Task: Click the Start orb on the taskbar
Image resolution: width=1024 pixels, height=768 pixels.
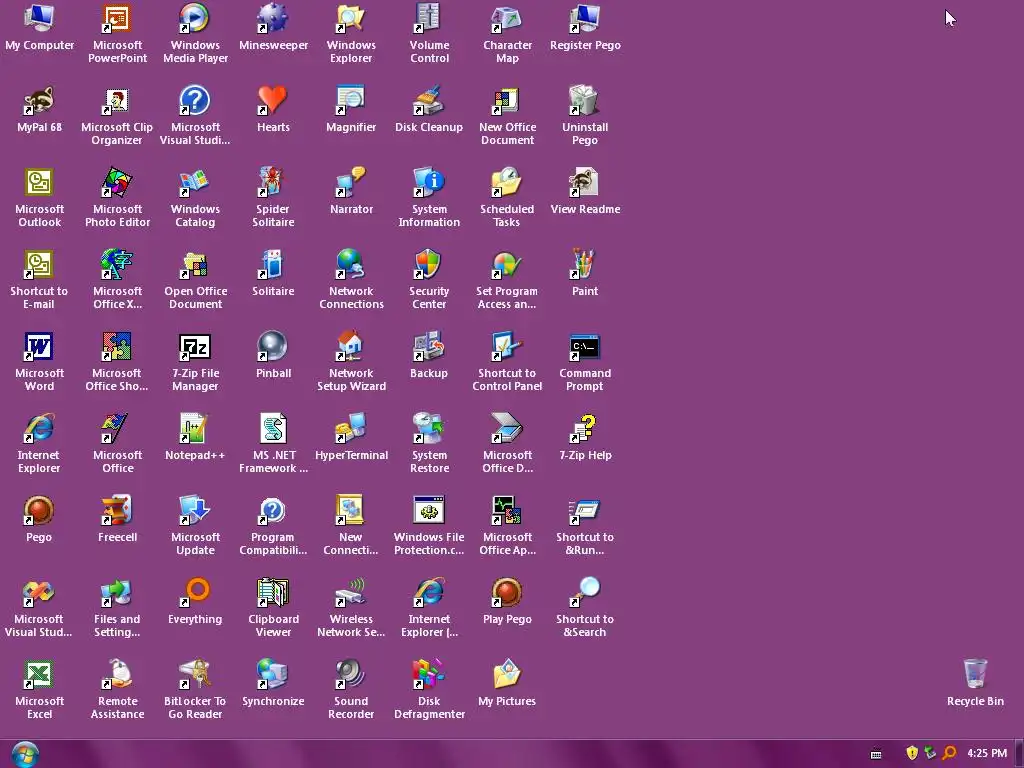Action: (25, 754)
